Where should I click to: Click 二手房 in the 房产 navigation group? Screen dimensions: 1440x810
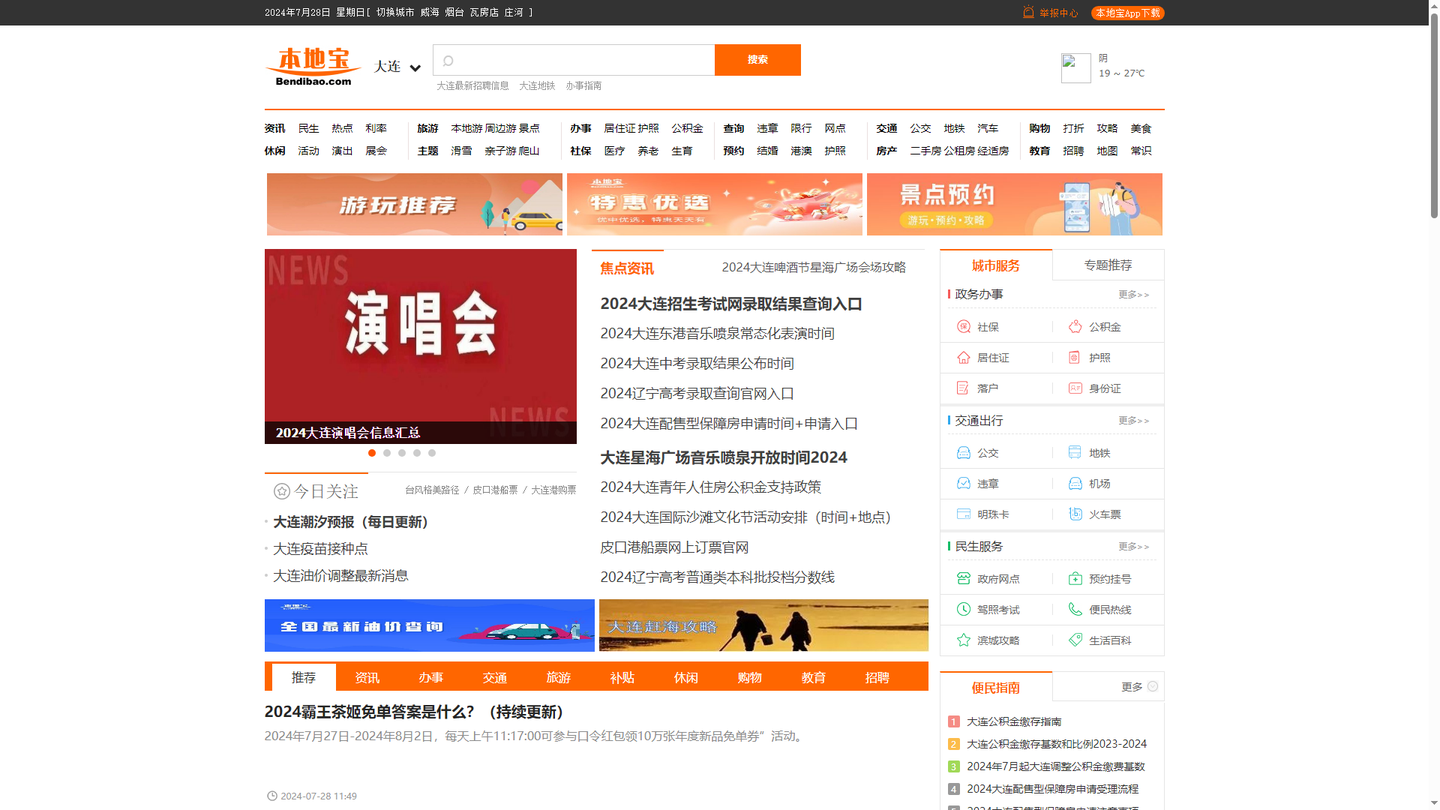[925, 151]
